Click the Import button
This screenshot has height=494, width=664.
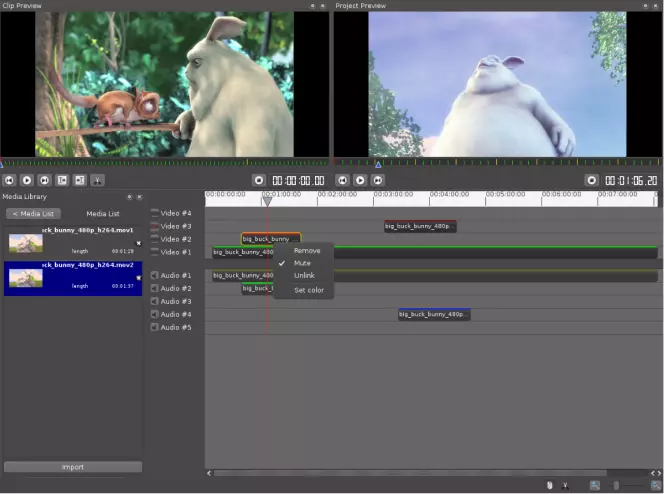pos(73,467)
